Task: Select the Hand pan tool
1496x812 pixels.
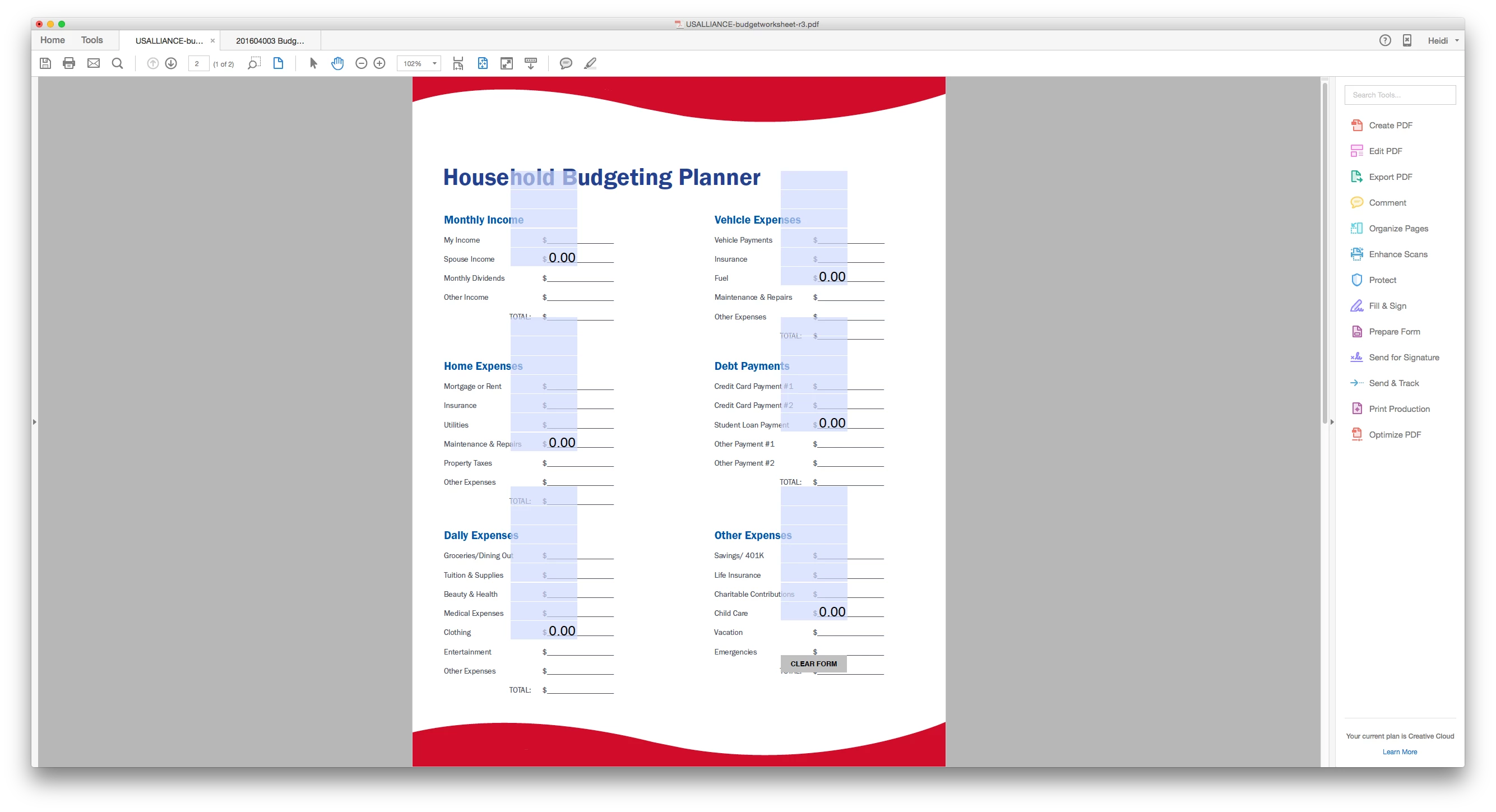Action: click(337, 63)
